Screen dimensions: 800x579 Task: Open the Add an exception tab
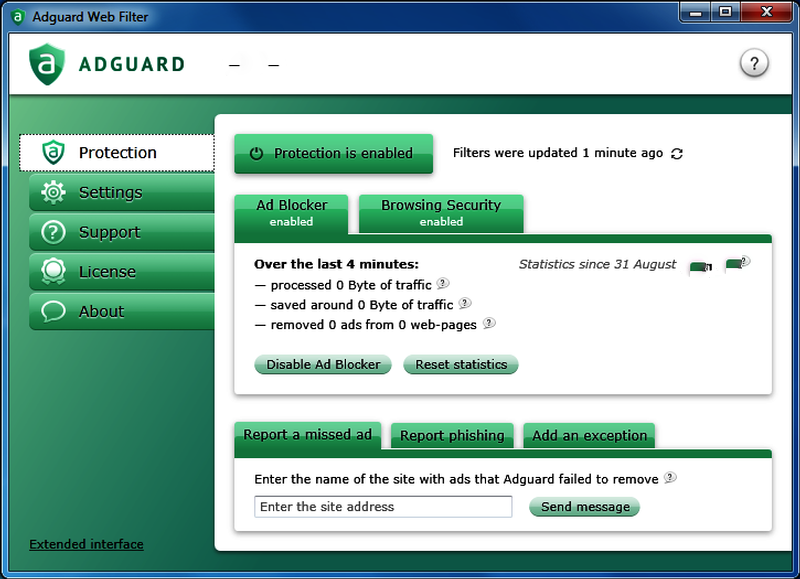[589, 436]
